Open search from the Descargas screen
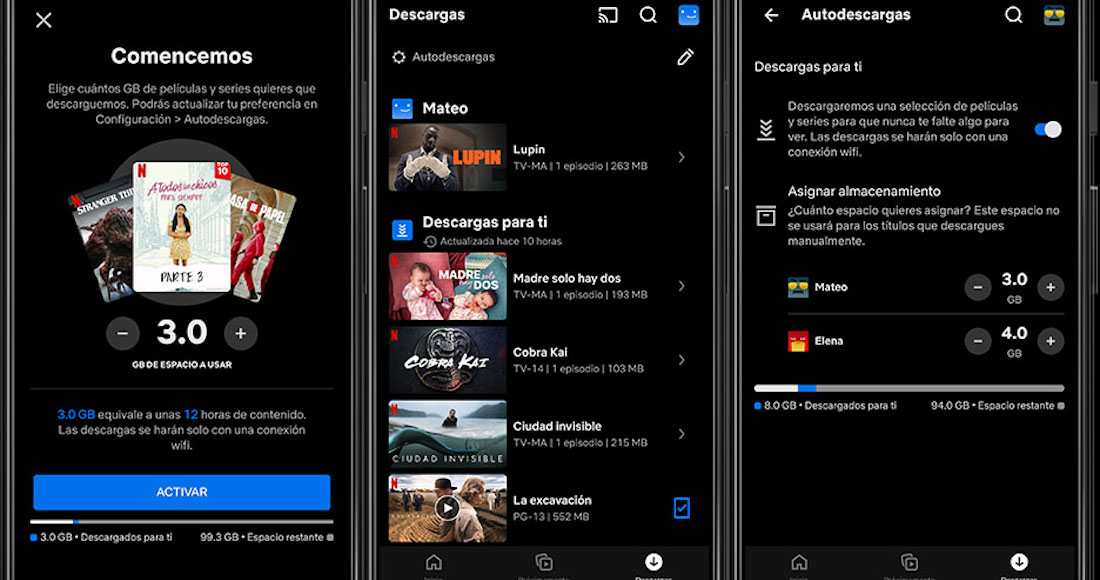The width and height of the screenshot is (1100, 580). tap(648, 15)
